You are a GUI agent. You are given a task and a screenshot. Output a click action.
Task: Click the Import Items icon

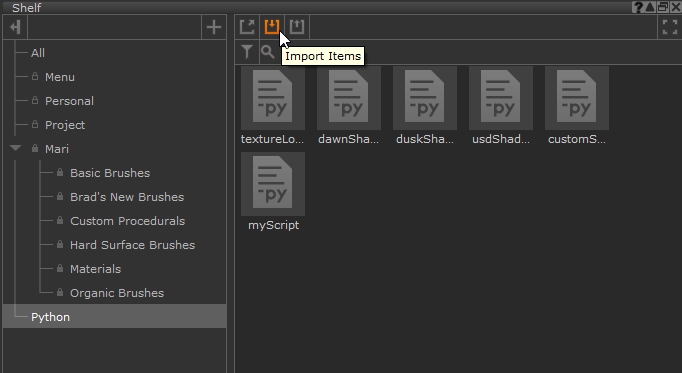[272, 27]
